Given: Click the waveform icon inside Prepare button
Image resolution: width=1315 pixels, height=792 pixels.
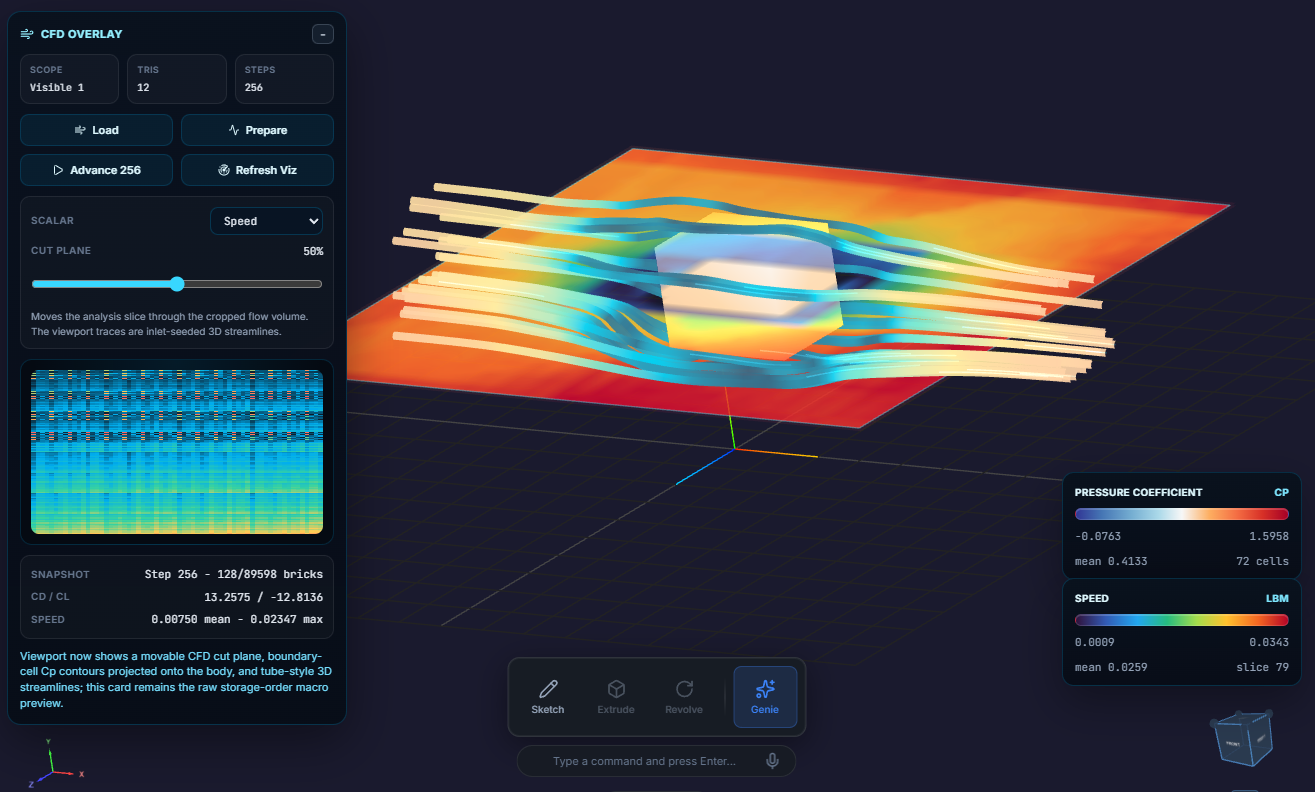Looking at the screenshot, I should pos(232,129).
